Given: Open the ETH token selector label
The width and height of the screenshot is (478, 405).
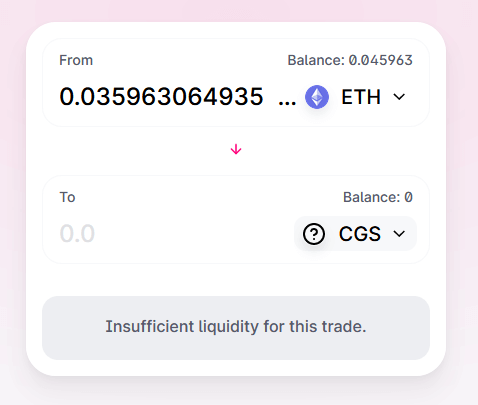Looking at the screenshot, I should 361,97.
